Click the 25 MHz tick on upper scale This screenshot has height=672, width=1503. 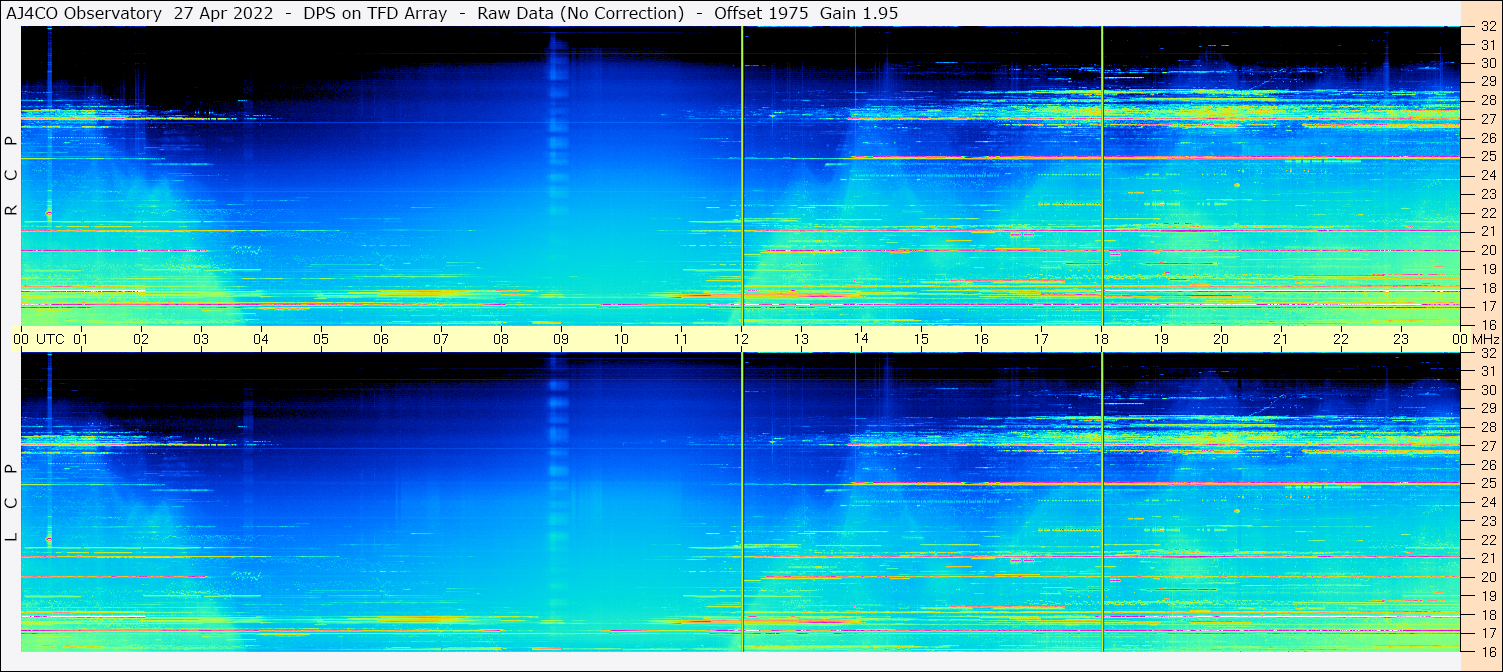1487,157
